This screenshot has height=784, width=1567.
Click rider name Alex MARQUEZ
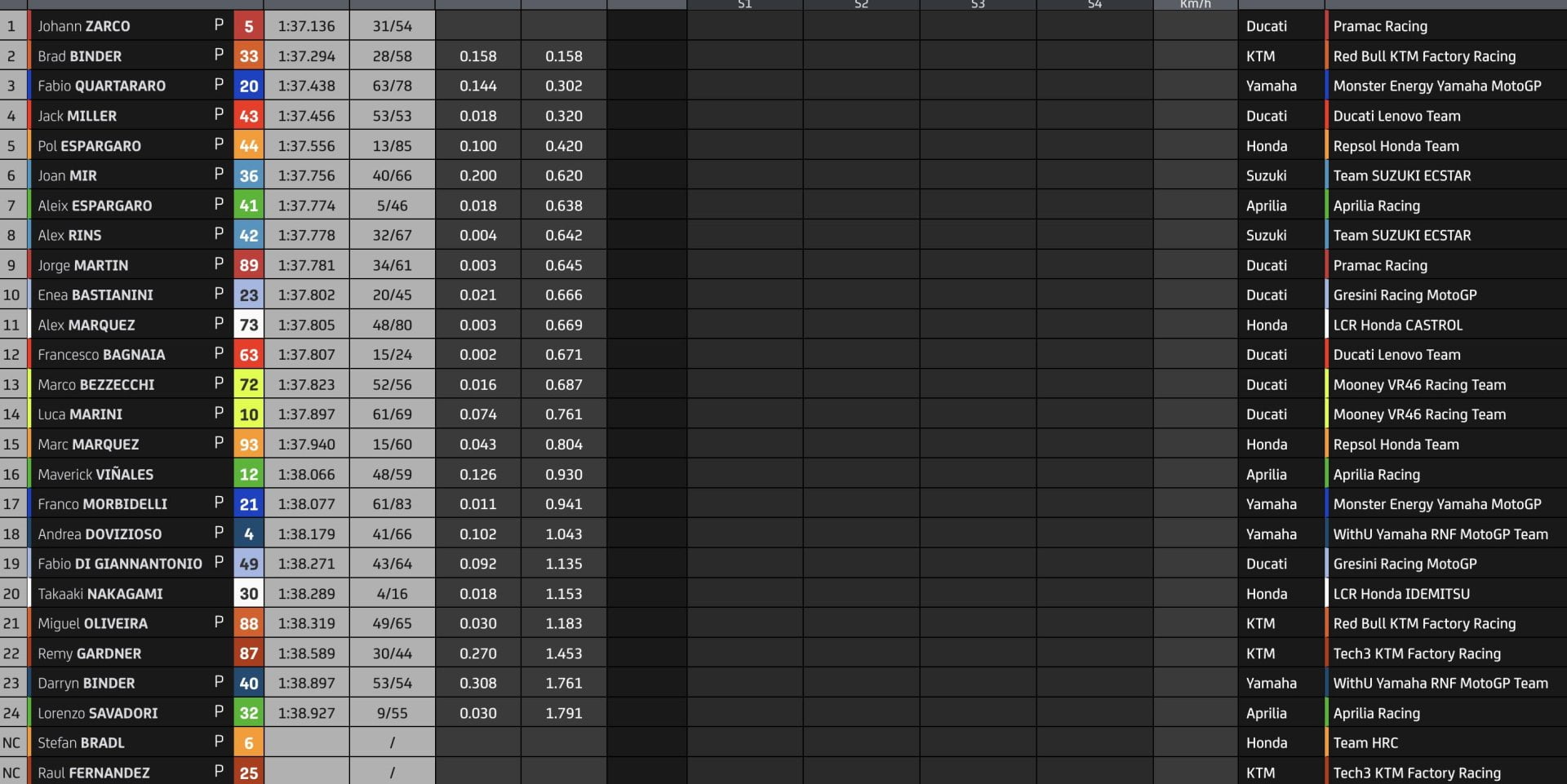[87, 325]
